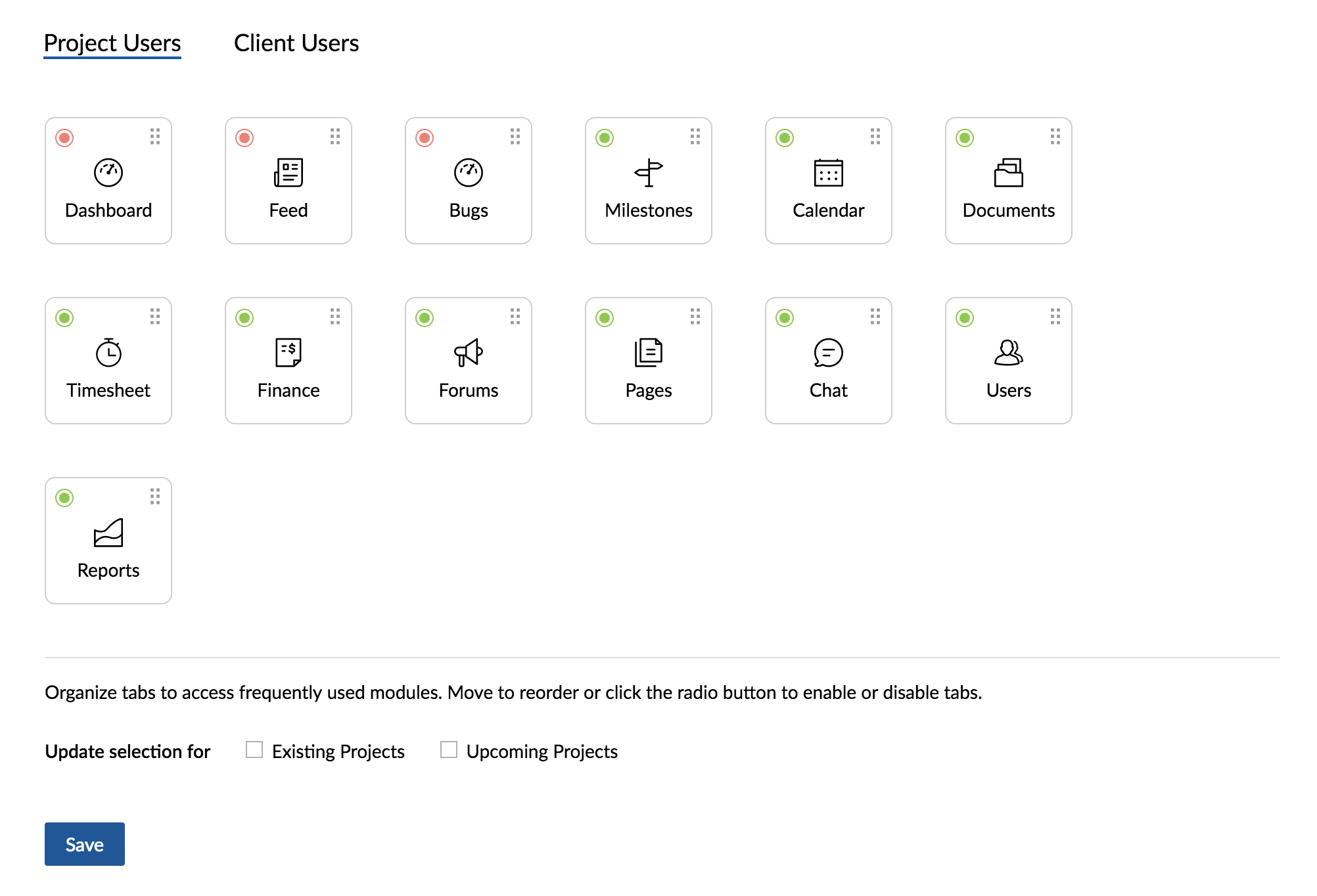Viewport: 1317px width, 896px height.
Task: Grab the Bugs card drag handle
Action: (515, 136)
